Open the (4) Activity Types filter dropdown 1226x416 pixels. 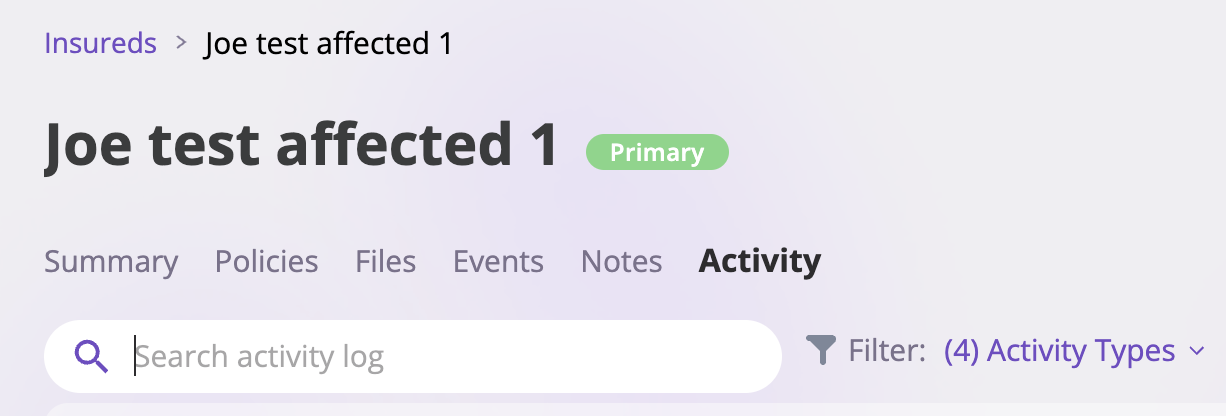click(x=1075, y=351)
